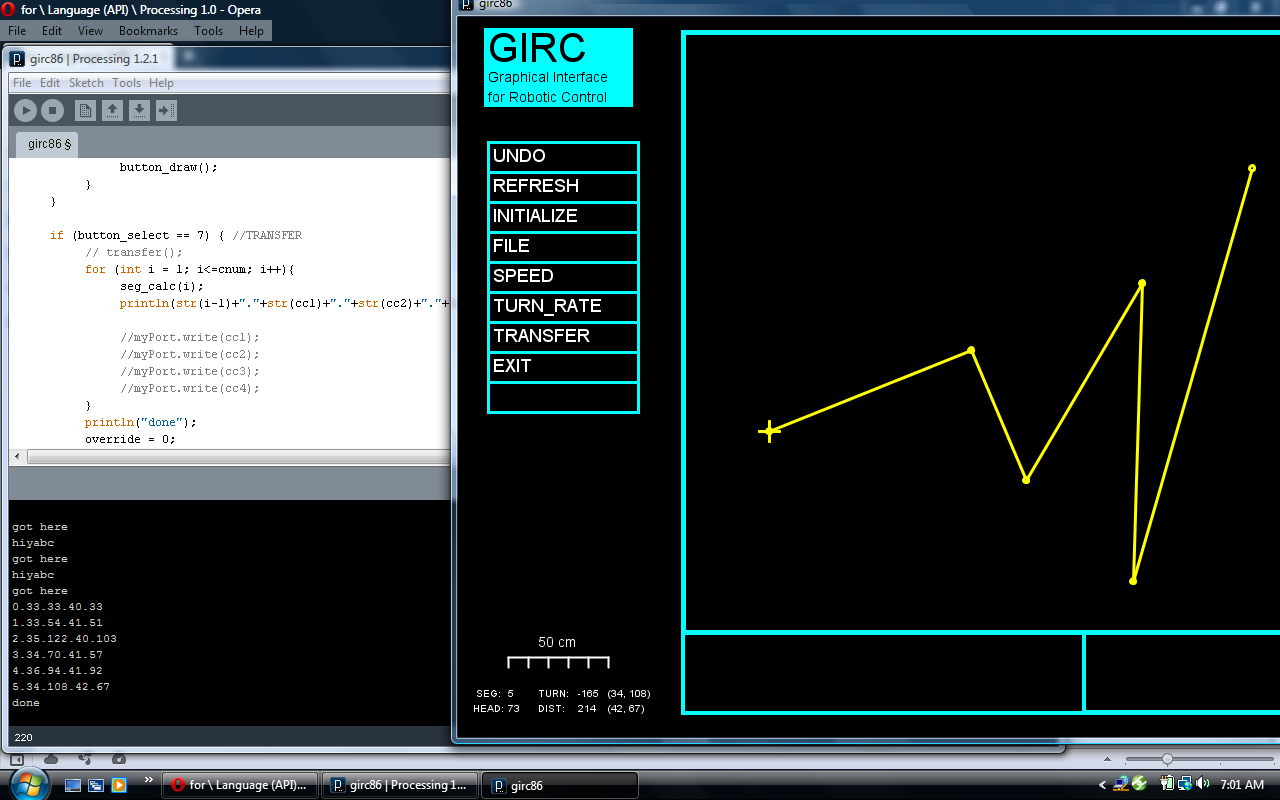
Task: Click the TURN_RATE button
Action: [563, 306]
